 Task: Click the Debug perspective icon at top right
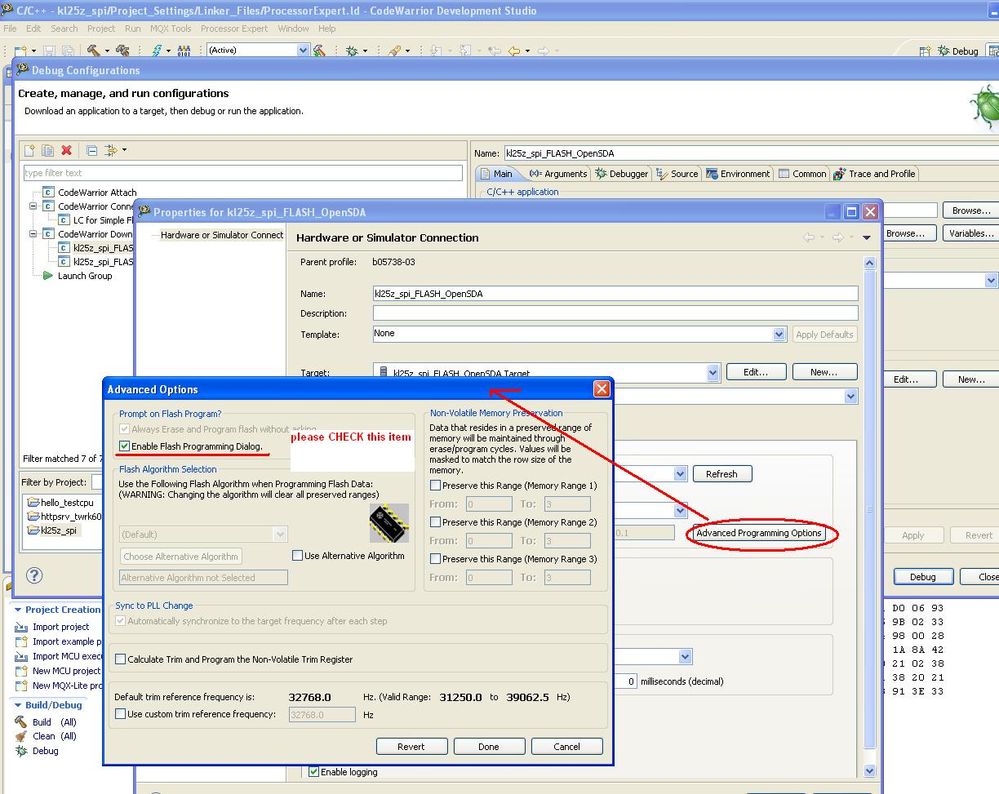pos(944,51)
